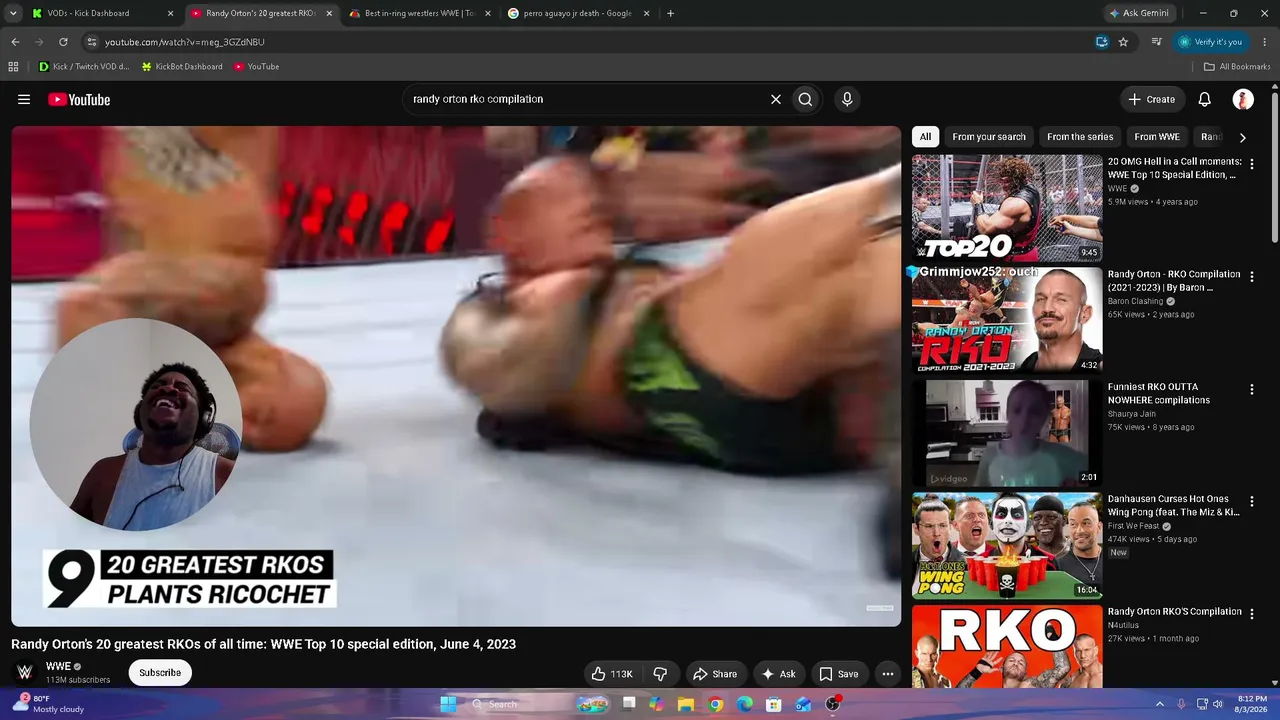Click the YouTube search input field
1280x720 pixels.
click(585, 99)
